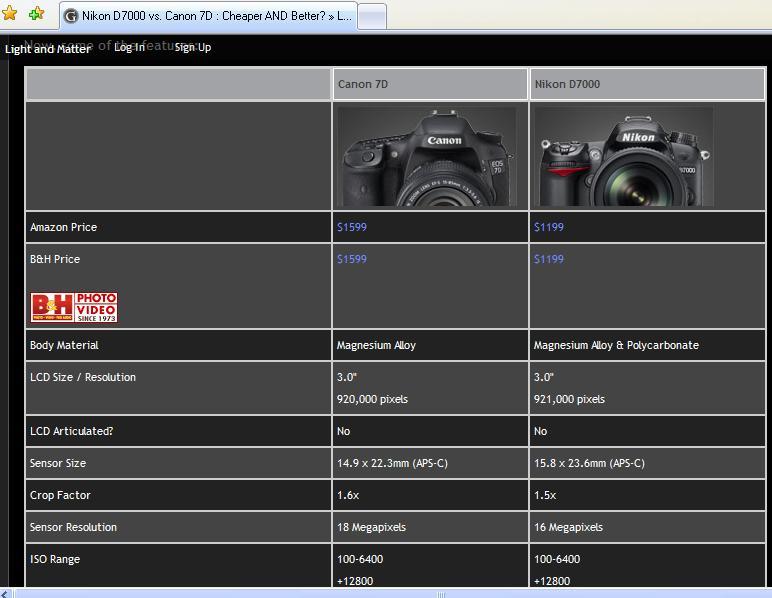Click the site favicon on the browser tab
Image resolution: width=772 pixels, height=598 pixels.
click(x=72, y=17)
